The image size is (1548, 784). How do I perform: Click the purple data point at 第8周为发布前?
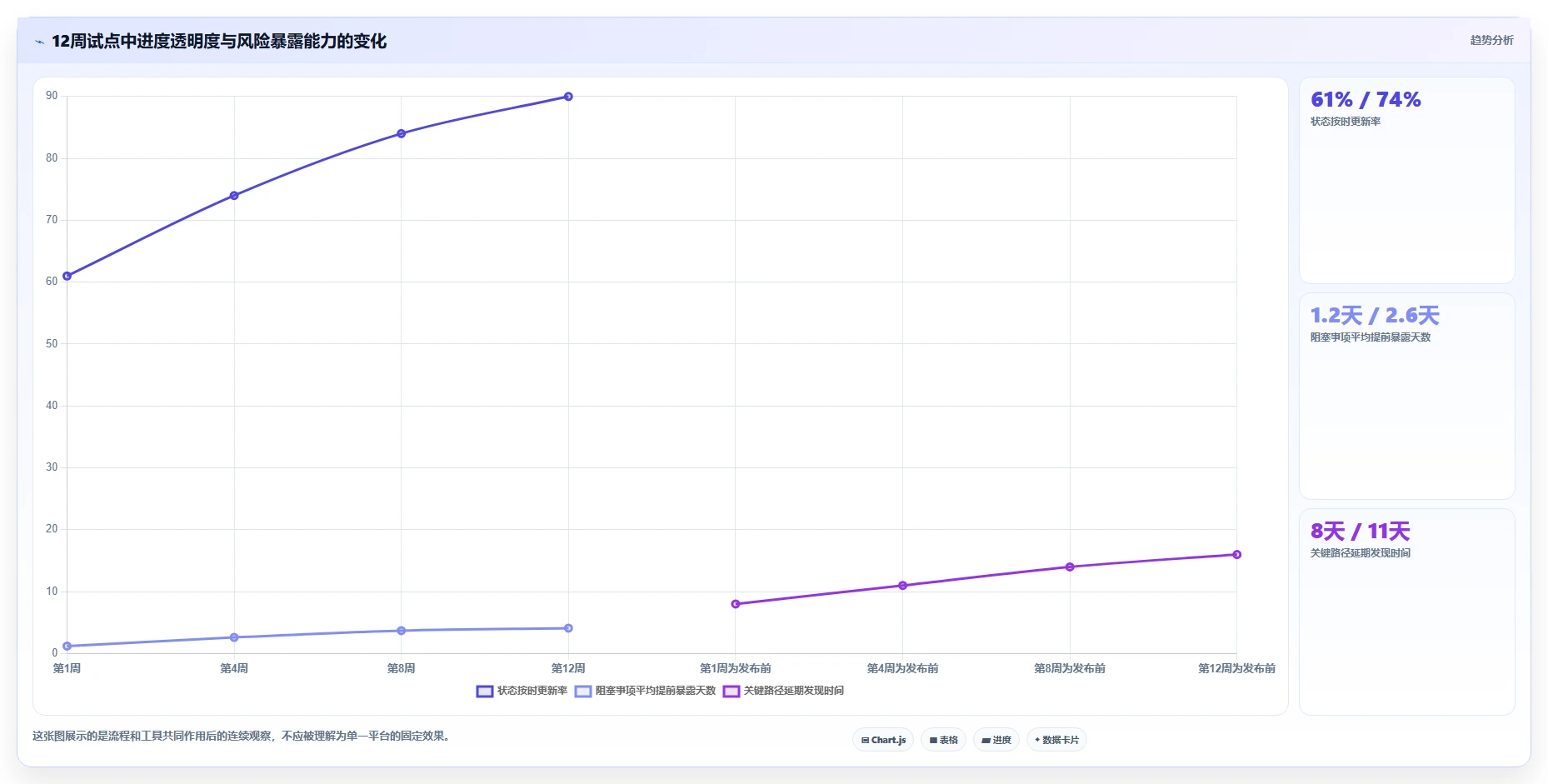1070,567
